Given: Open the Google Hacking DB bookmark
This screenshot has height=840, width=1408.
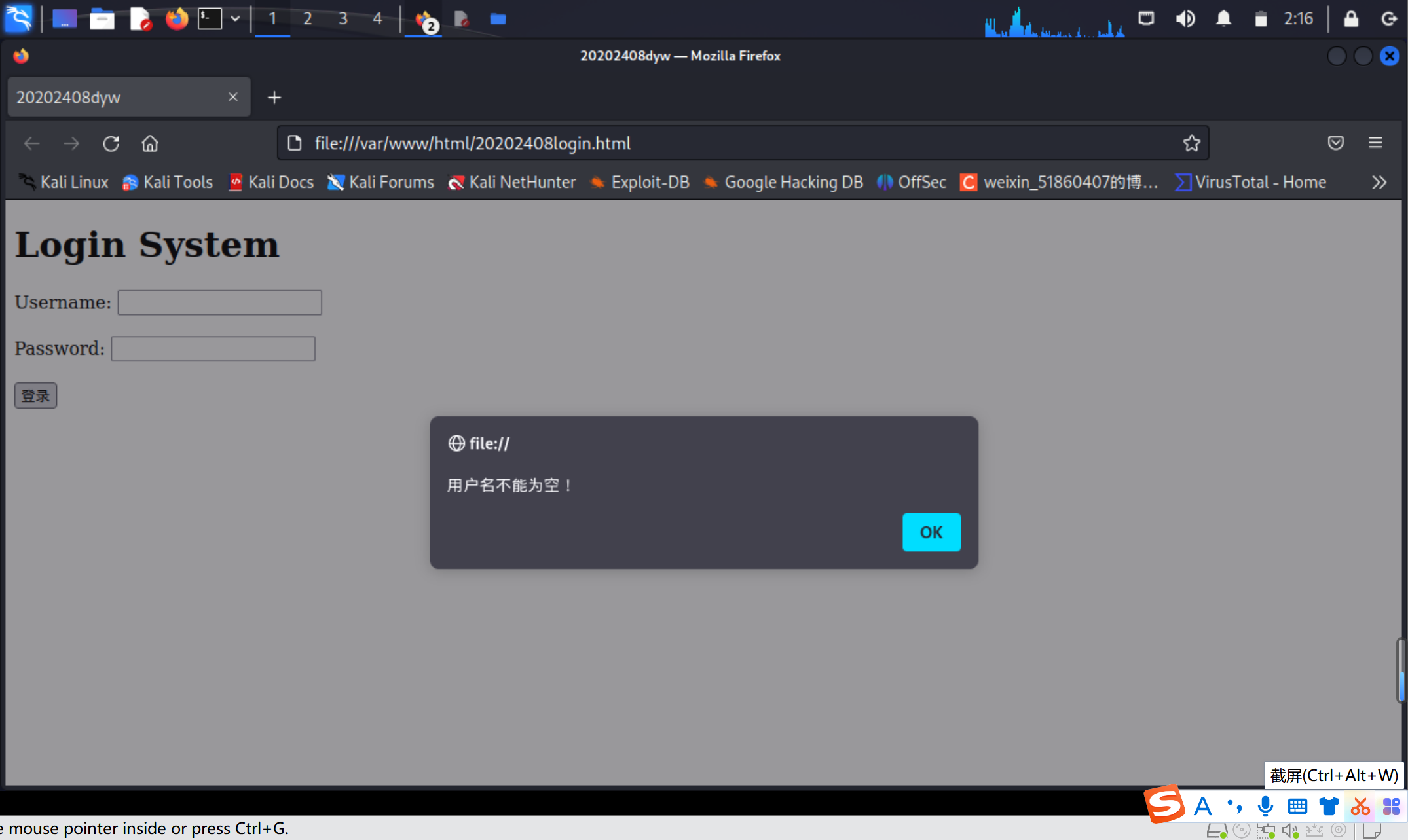Looking at the screenshot, I should (x=783, y=182).
